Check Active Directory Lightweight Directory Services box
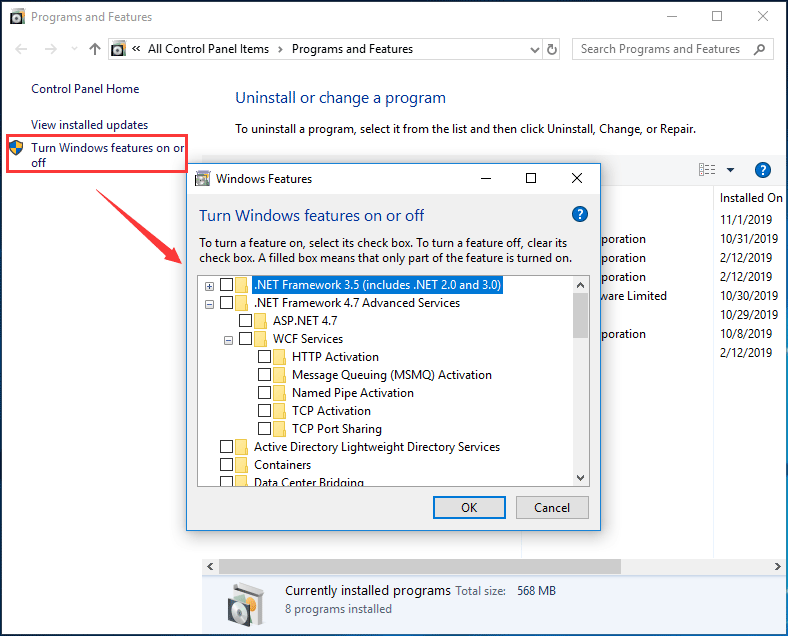The image size is (788, 636). pyautogui.click(x=227, y=447)
